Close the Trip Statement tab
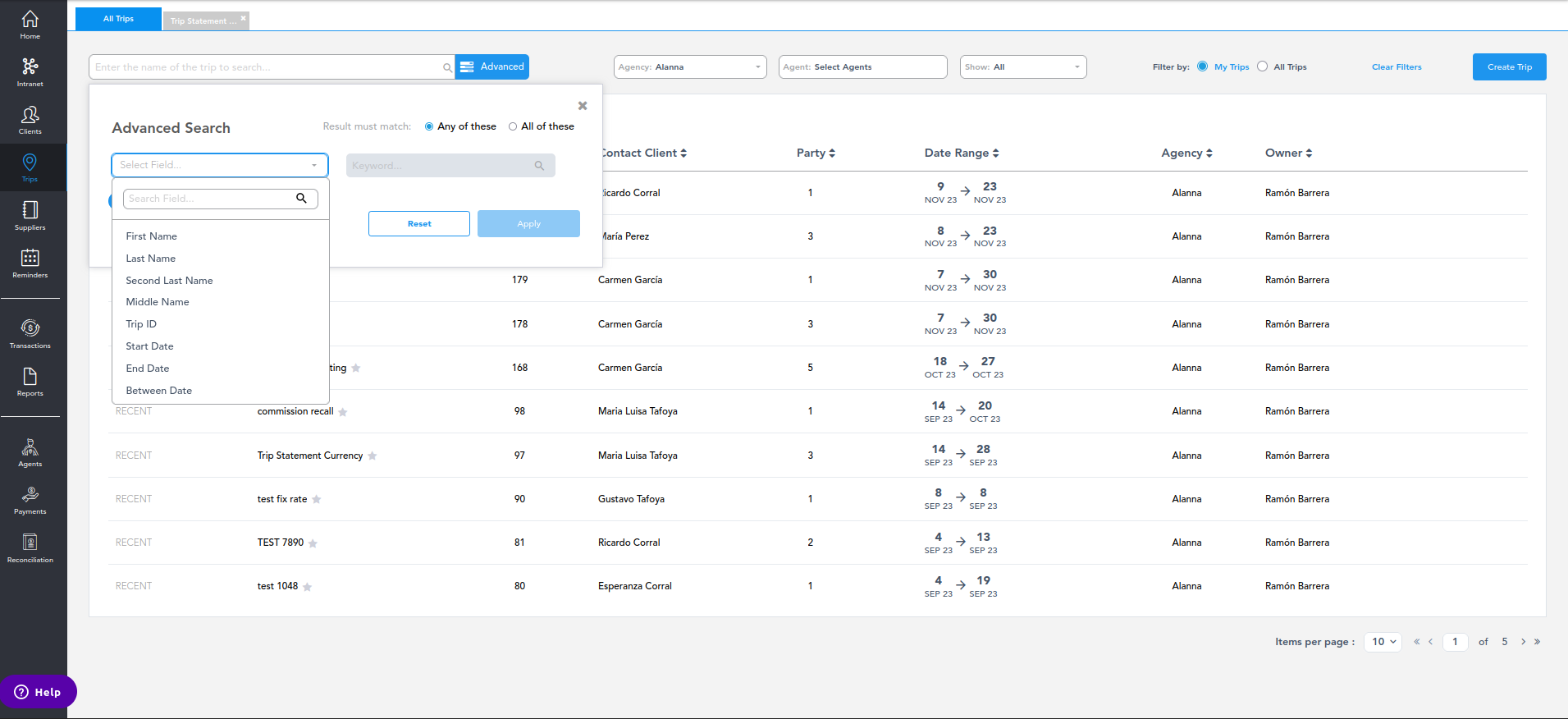 coord(243,18)
